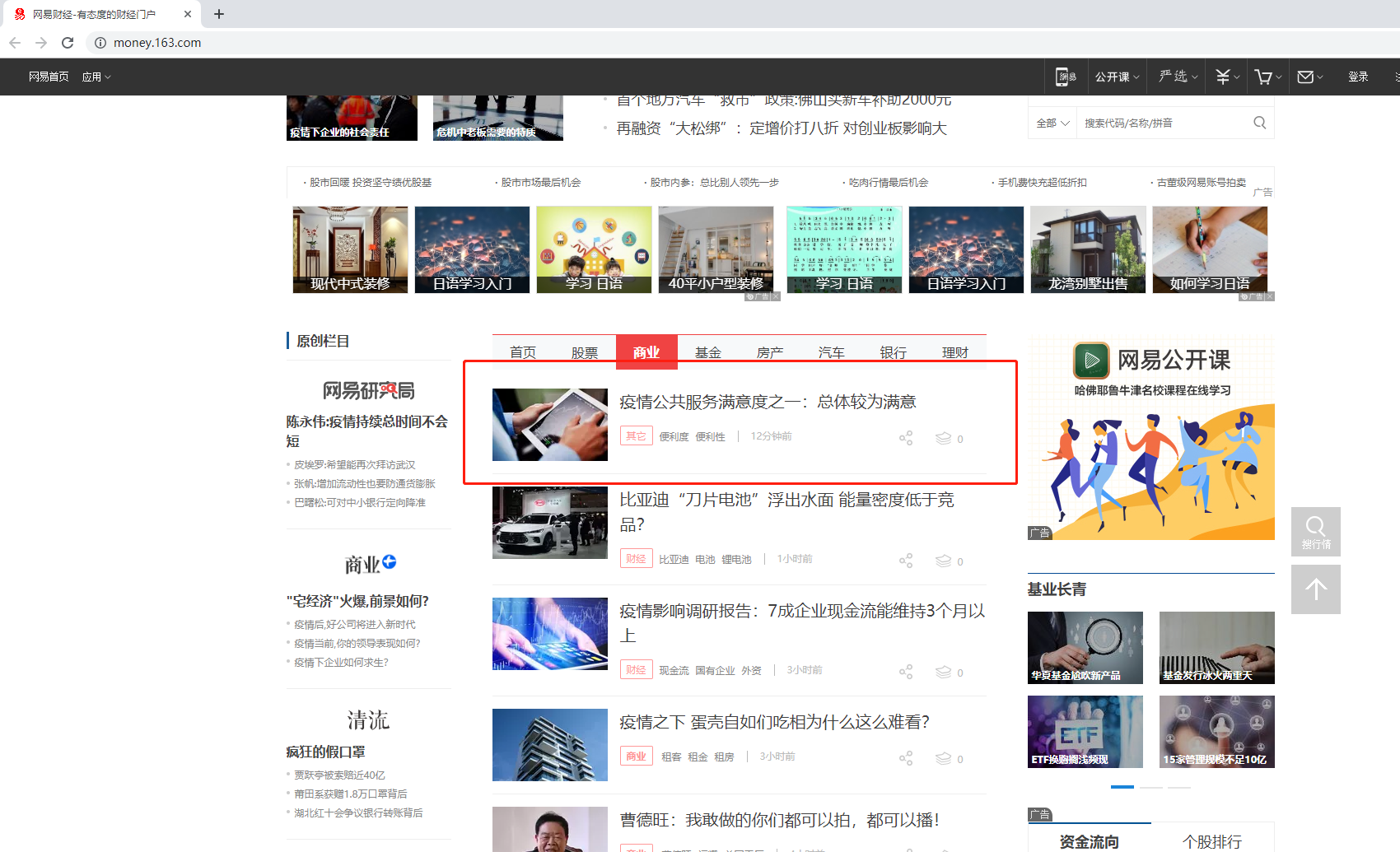
Task: Open 网易首页 in the top bar
Action: (x=49, y=77)
